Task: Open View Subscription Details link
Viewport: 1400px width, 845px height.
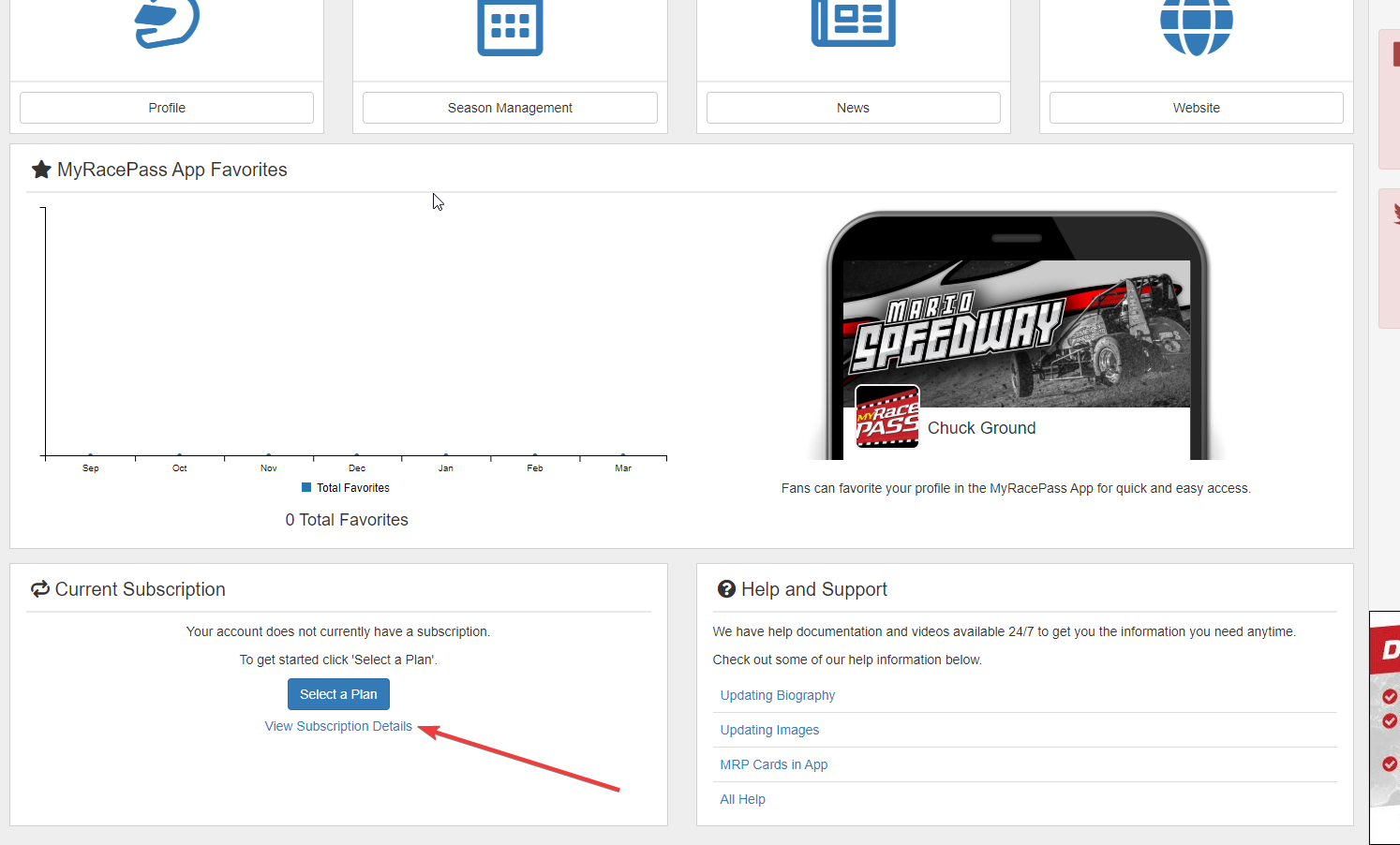Action: tap(338, 726)
